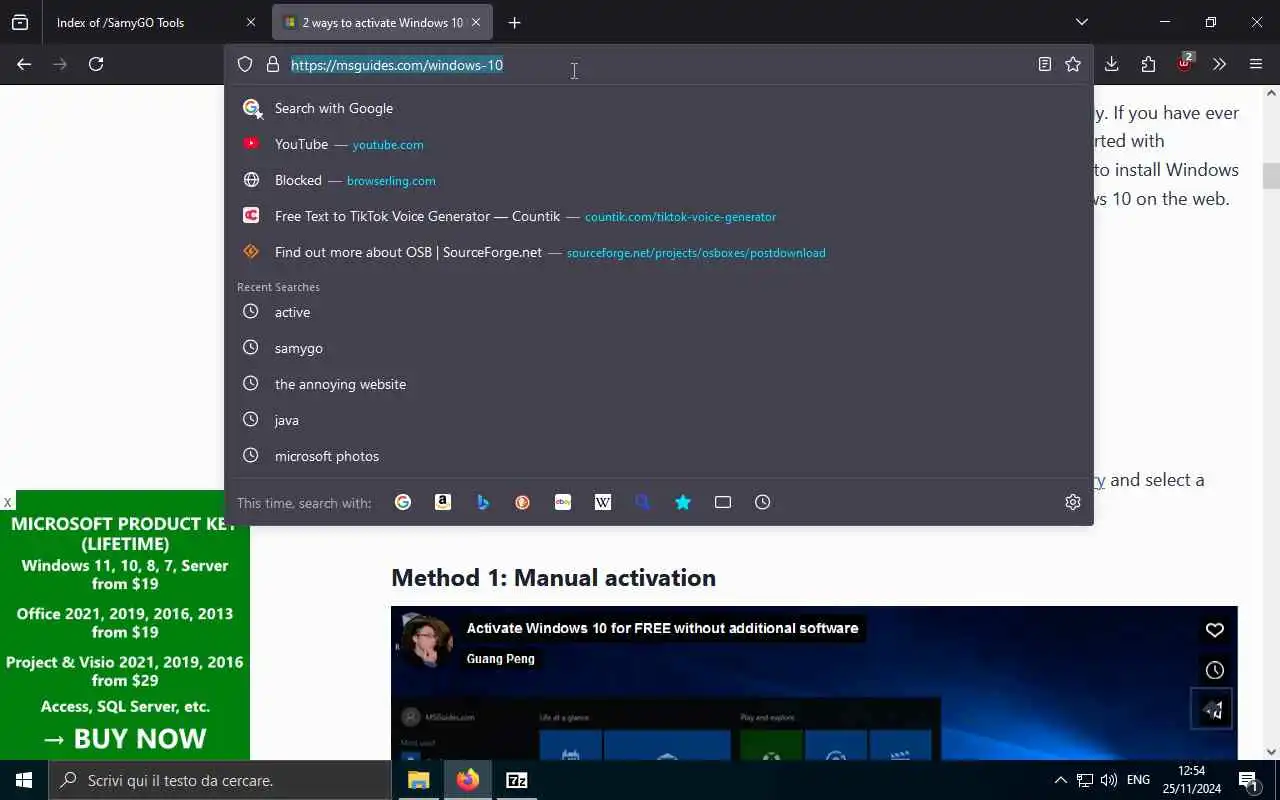Search bookmarks with blue star icon

click(683, 502)
